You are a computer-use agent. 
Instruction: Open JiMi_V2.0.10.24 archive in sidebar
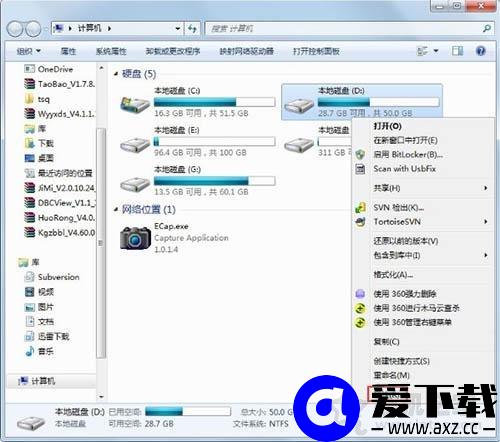point(59,188)
